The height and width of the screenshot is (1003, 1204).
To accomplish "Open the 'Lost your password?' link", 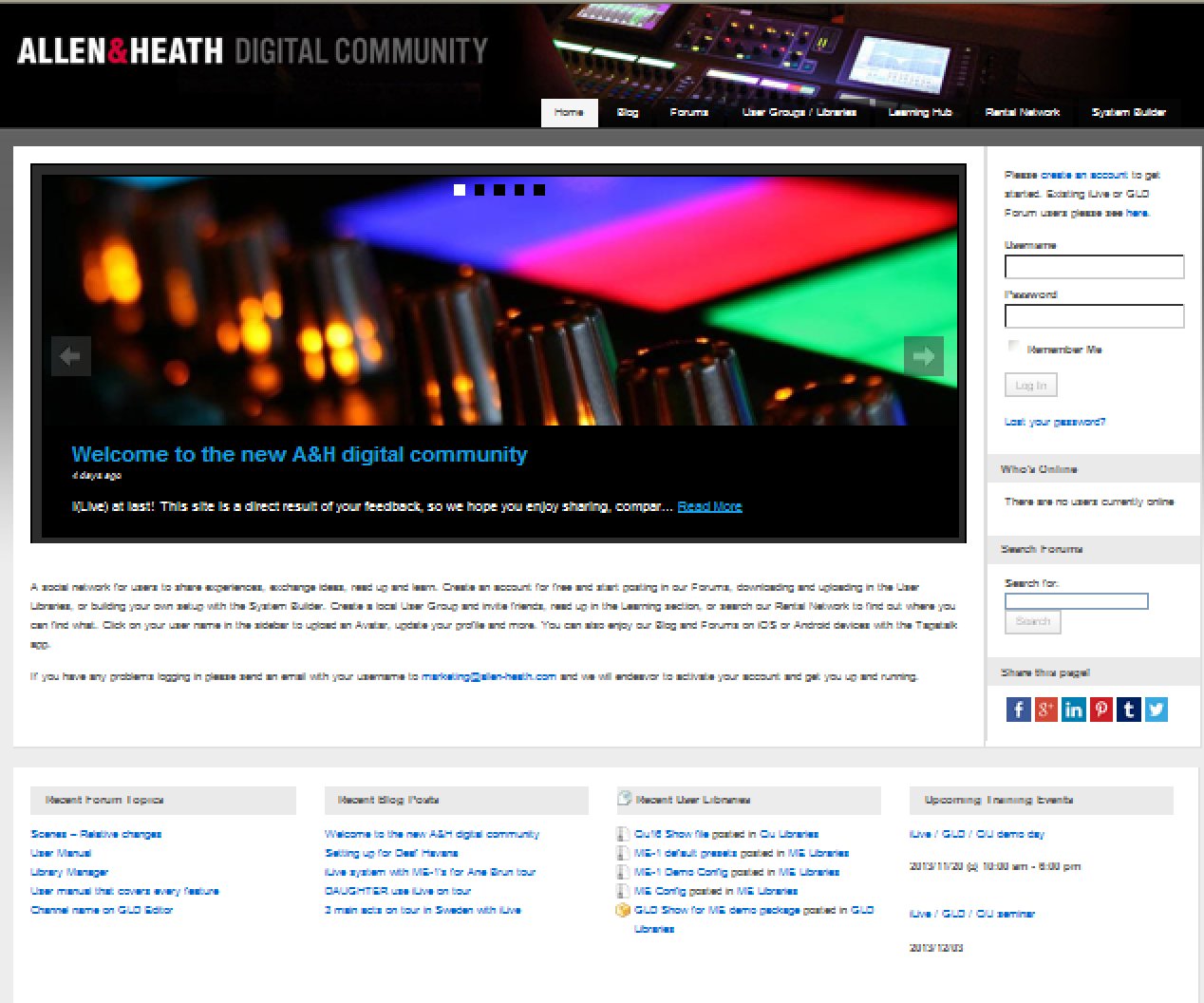I will coord(1055,422).
